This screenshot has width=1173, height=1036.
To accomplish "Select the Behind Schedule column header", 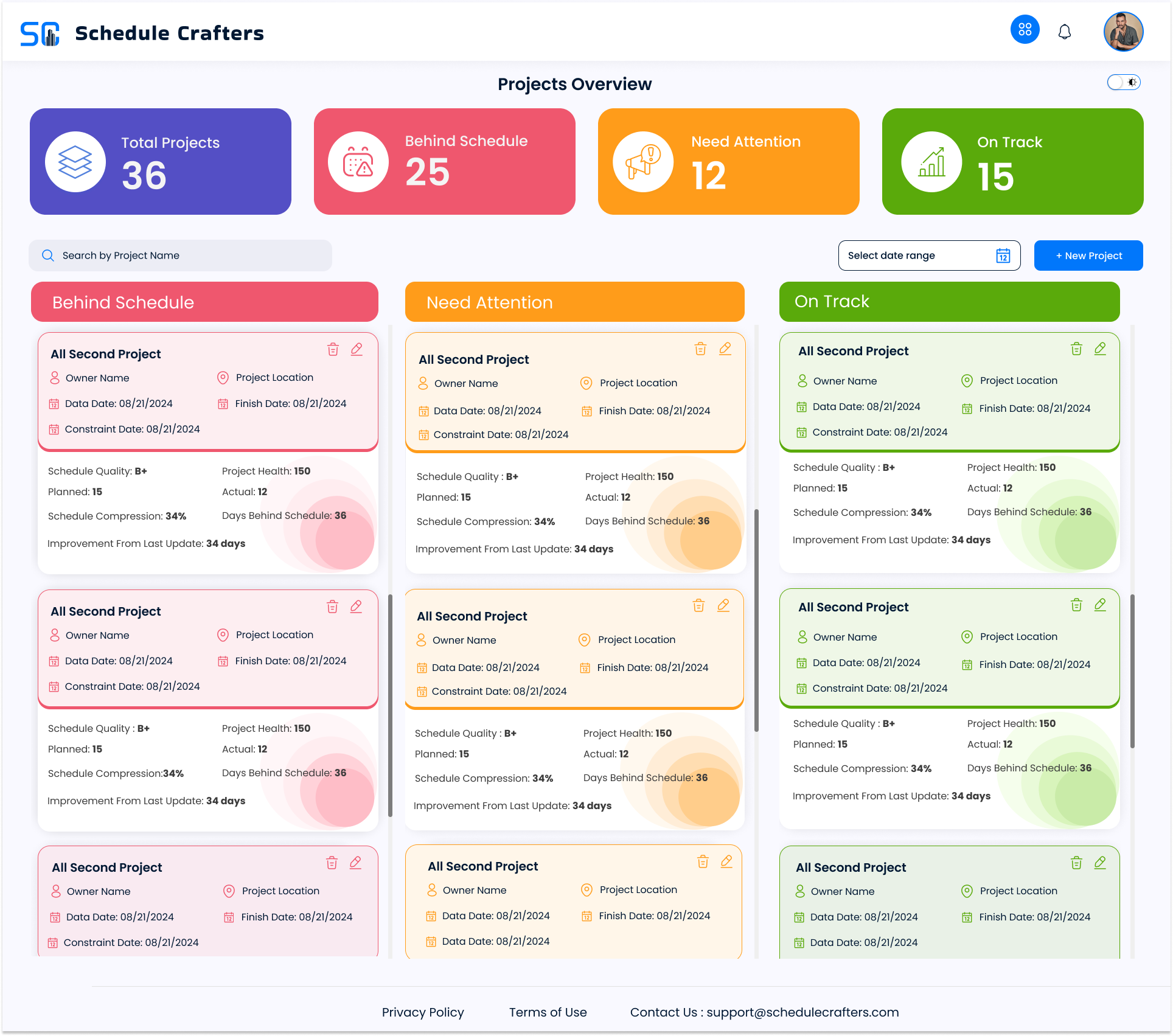I will click(204, 302).
